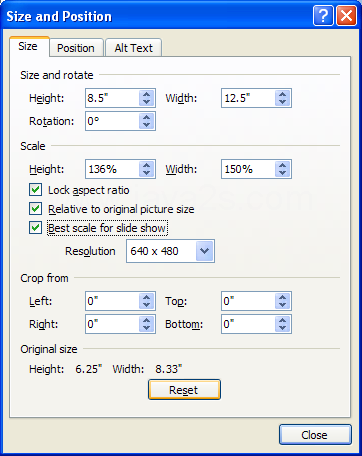Increase Crop Left with up arrow
362x456 pixels.
(146, 297)
